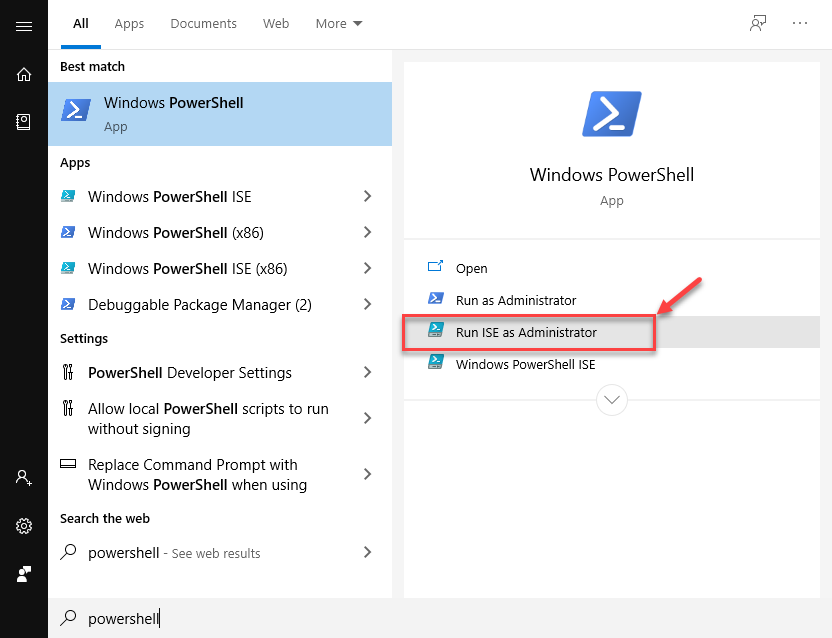Select the Web tab
Viewport: 832px width, 638px height.
pos(276,24)
